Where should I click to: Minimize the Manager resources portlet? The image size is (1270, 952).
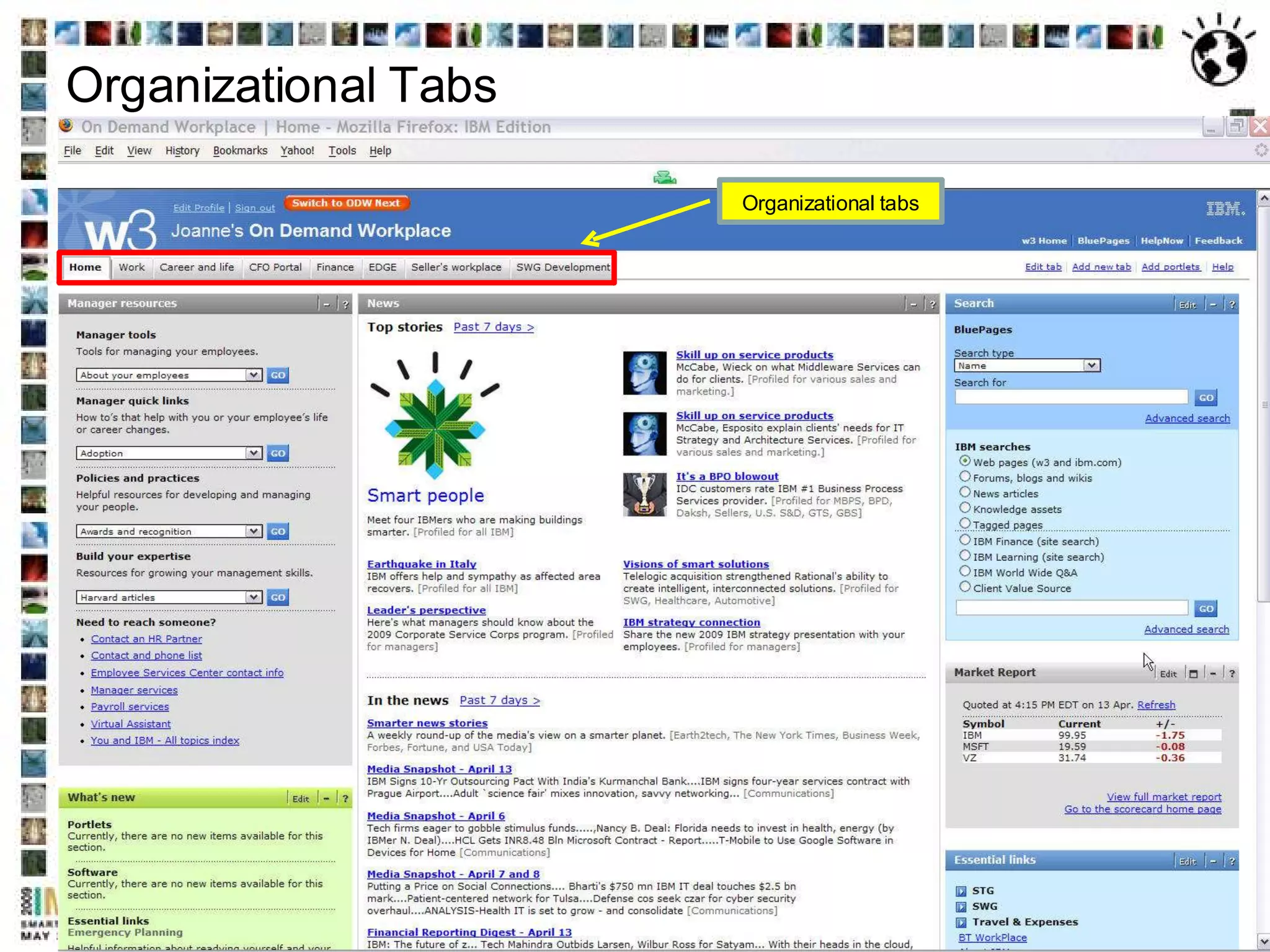(326, 304)
